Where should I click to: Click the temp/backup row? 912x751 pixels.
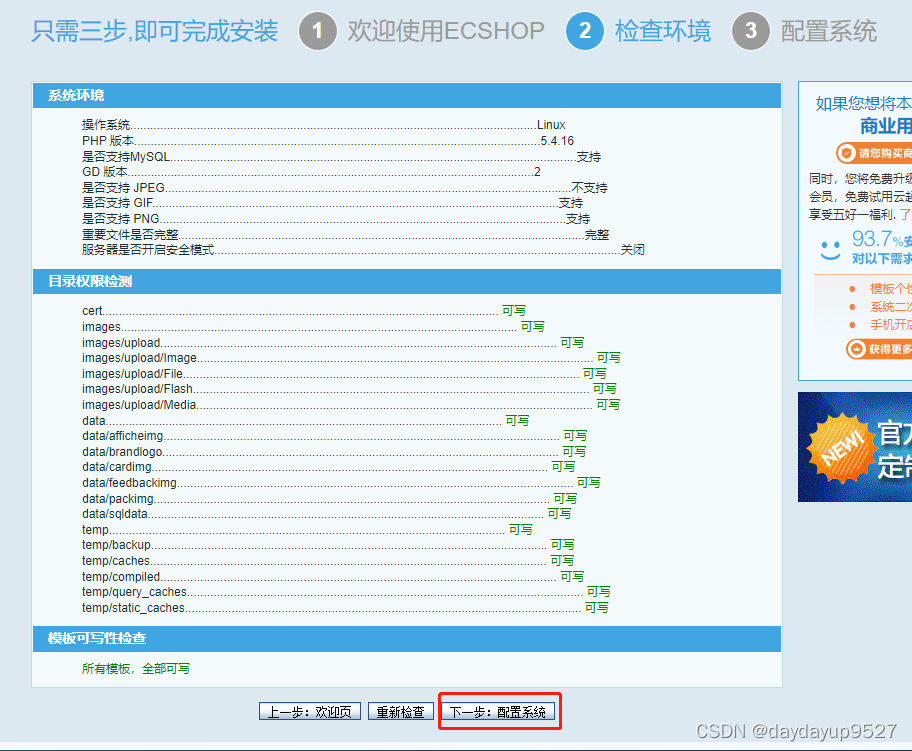point(329,544)
